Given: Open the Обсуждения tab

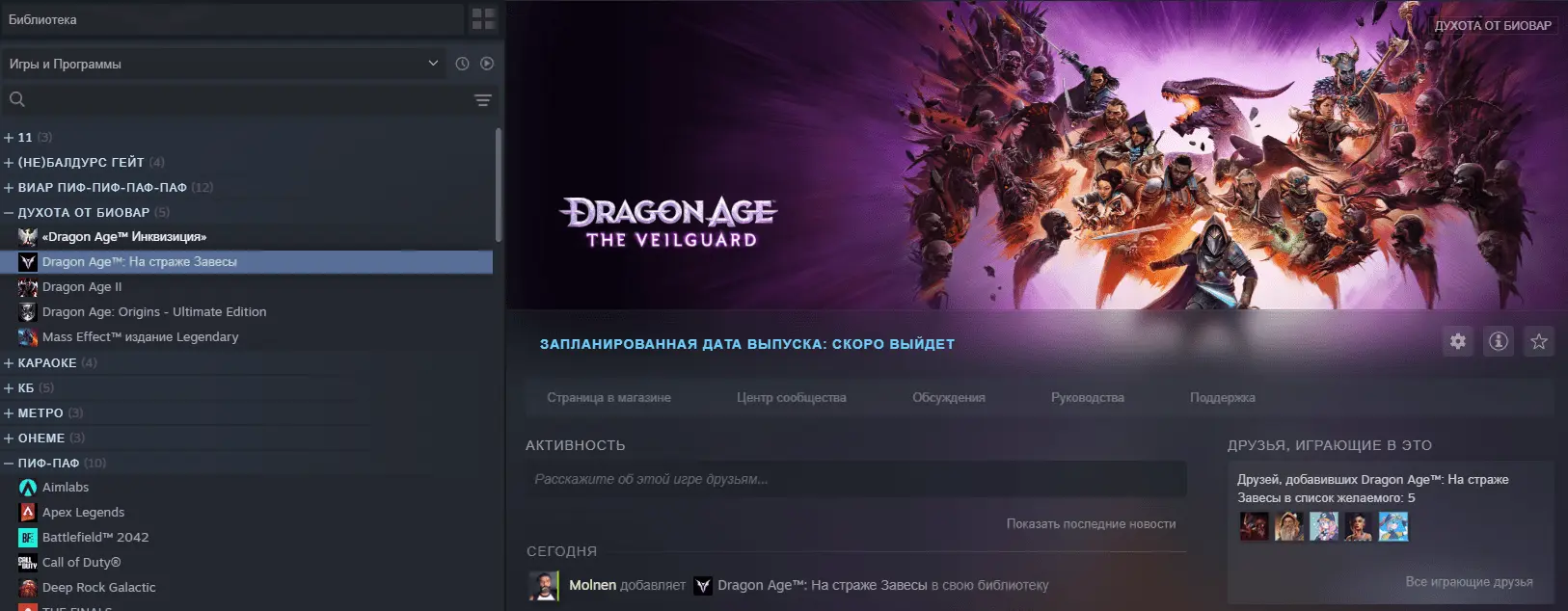Looking at the screenshot, I should [x=949, y=398].
